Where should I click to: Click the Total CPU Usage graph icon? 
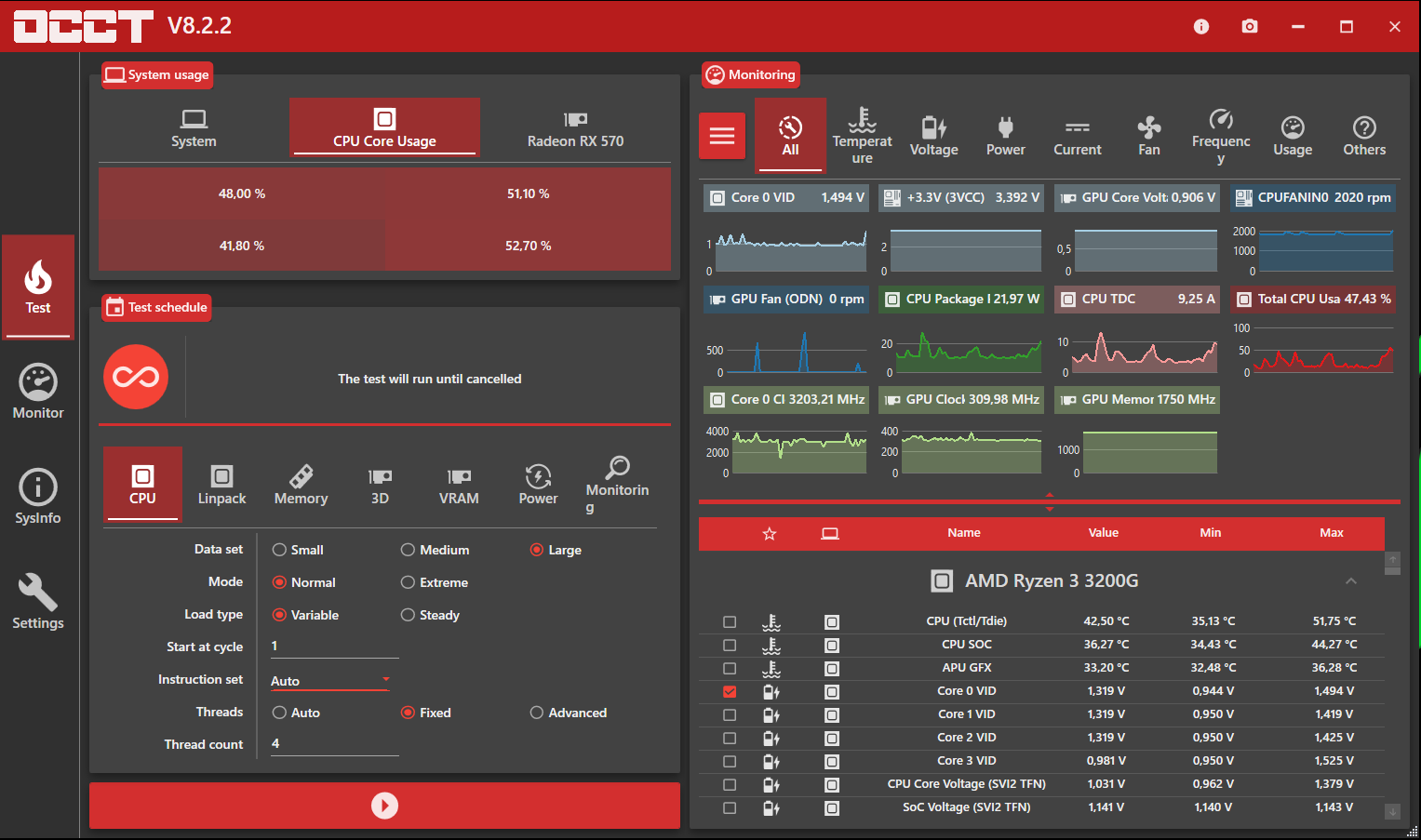click(1244, 299)
